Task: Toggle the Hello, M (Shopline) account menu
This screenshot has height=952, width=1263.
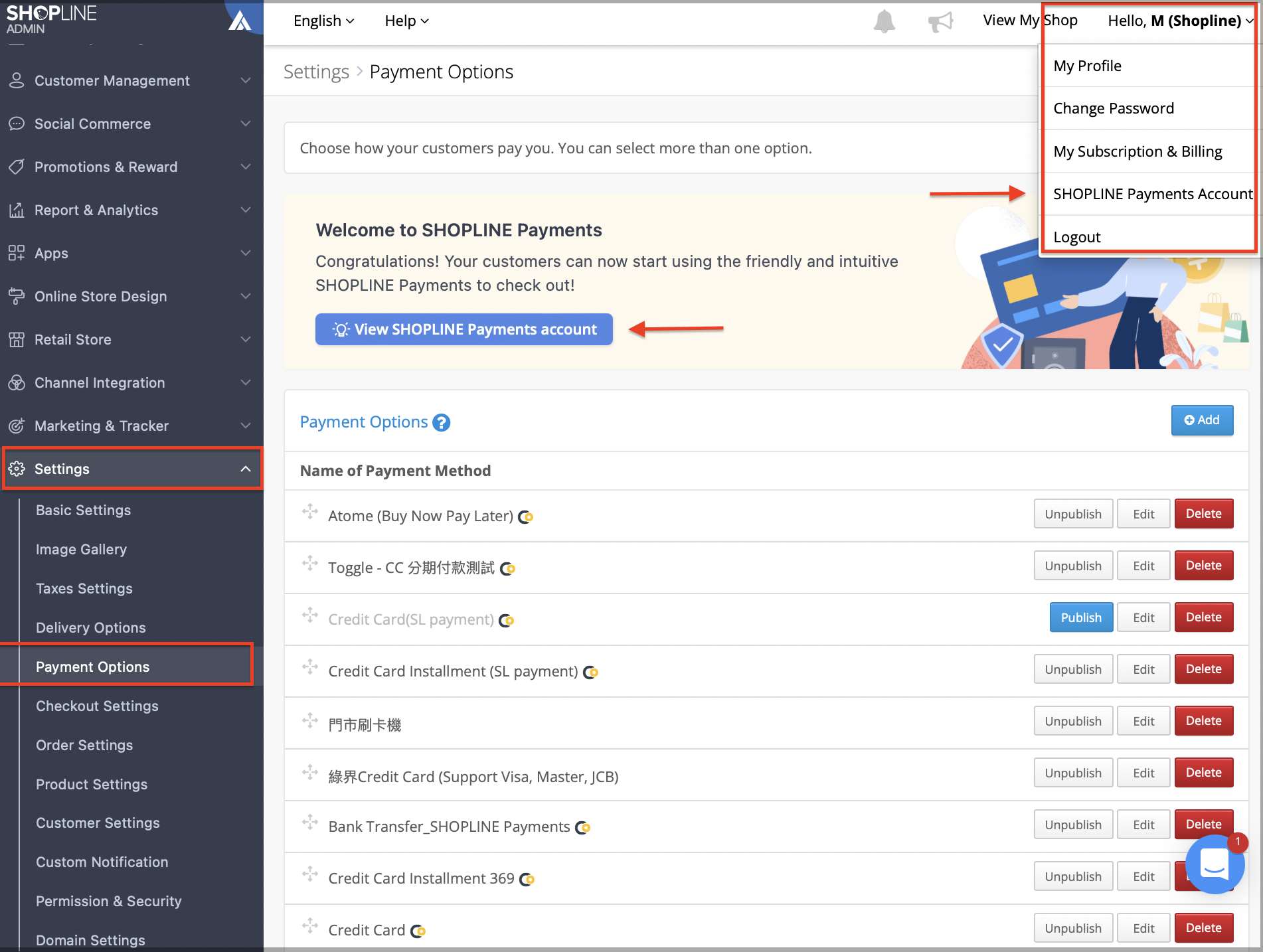Action: (x=1180, y=21)
